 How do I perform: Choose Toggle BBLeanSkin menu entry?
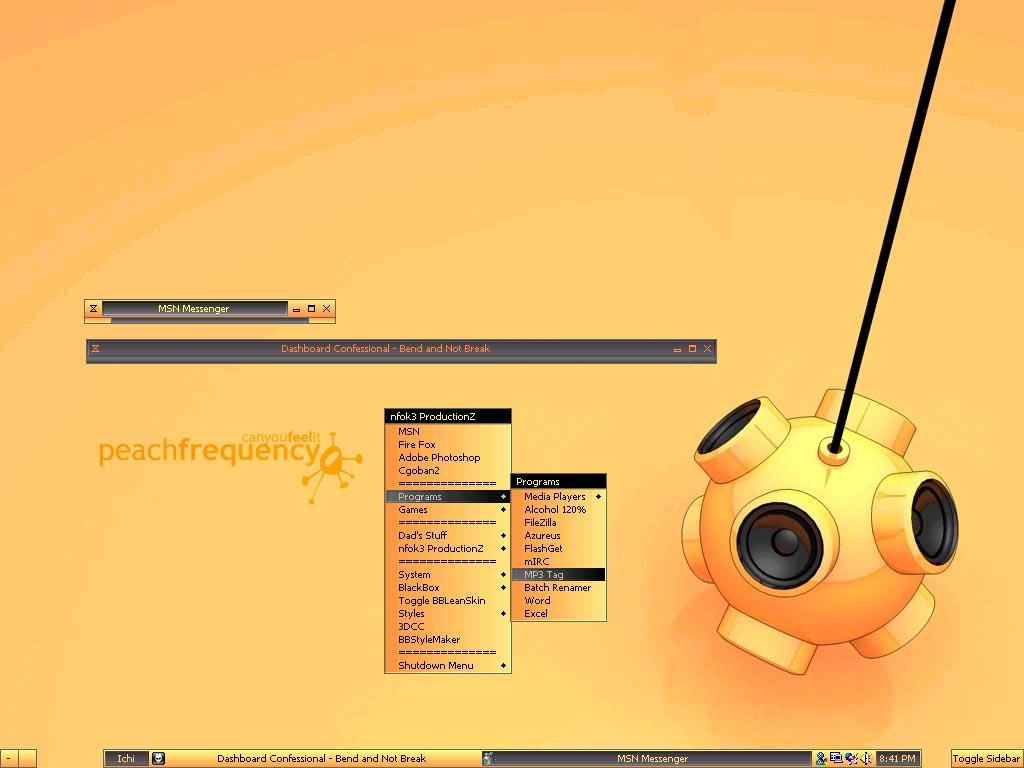click(x=448, y=601)
